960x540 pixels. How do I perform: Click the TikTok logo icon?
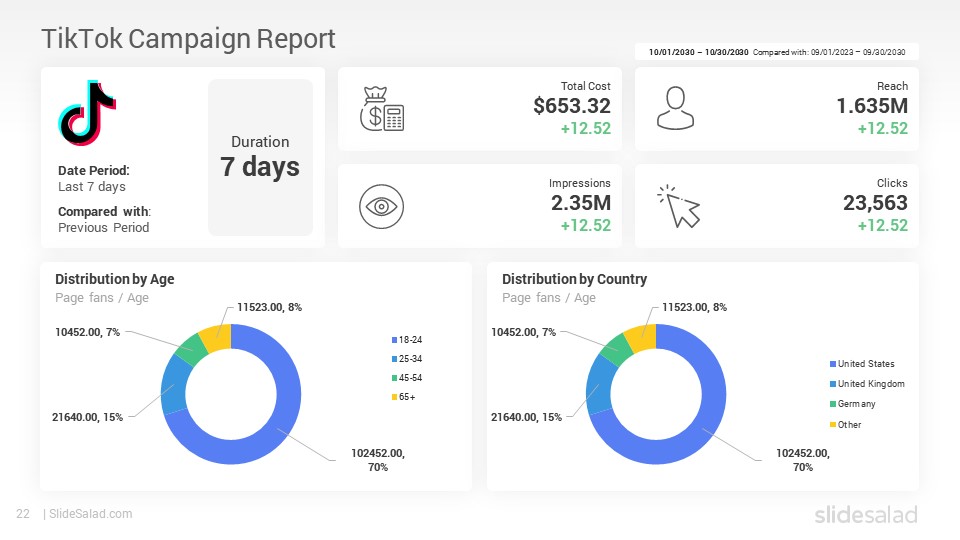click(x=87, y=113)
